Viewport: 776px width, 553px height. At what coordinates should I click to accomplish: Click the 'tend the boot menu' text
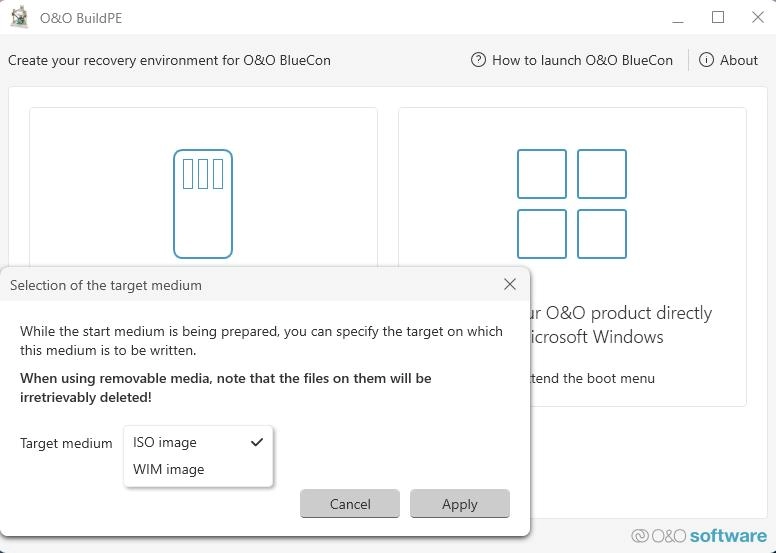click(592, 378)
